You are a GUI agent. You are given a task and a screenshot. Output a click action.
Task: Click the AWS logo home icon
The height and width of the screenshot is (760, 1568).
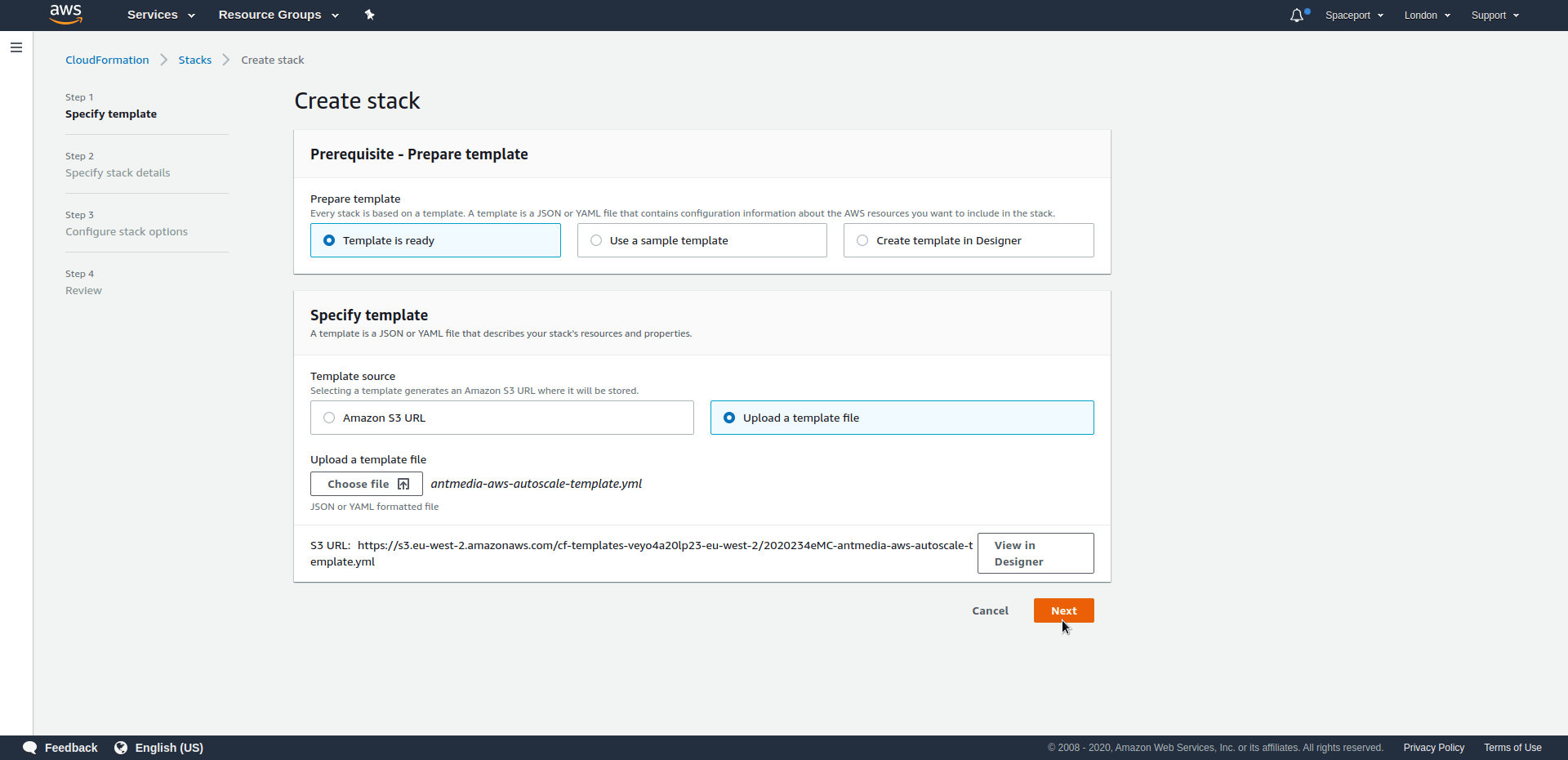point(65,14)
